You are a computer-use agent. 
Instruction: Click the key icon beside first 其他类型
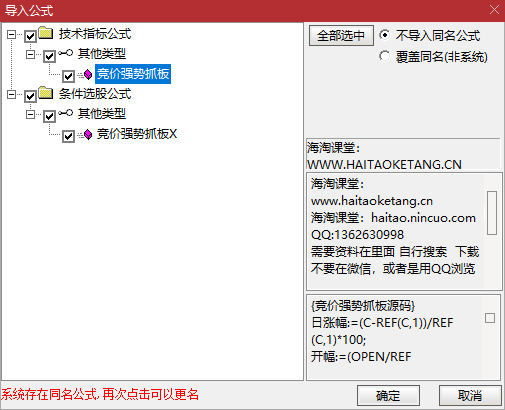[66, 53]
